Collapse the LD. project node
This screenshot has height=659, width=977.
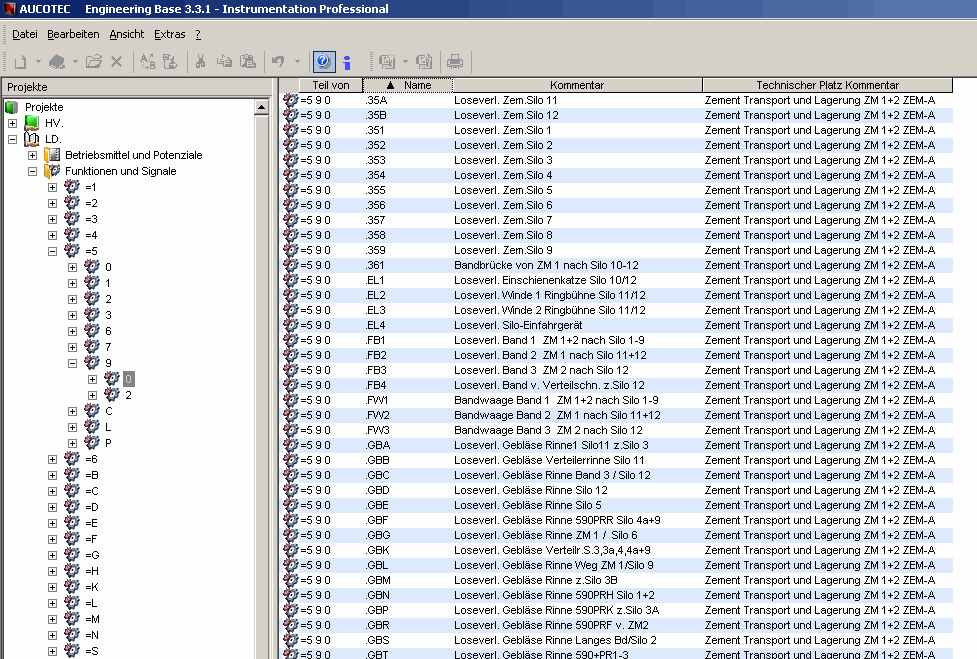12,140
